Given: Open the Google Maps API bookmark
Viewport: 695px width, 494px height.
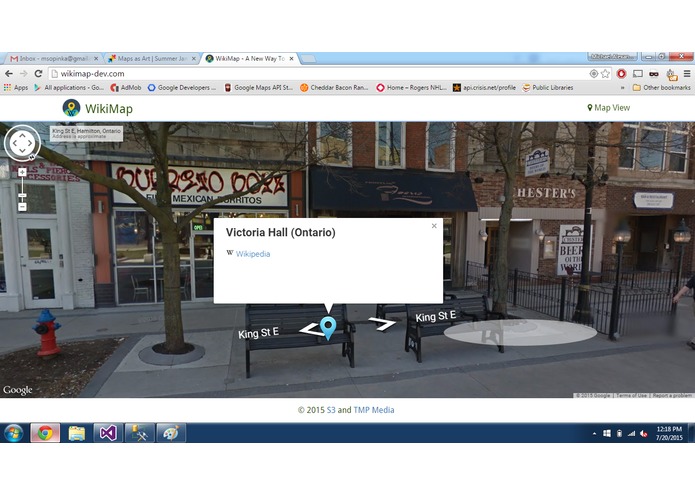Looking at the screenshot, I should pos(259,88).
